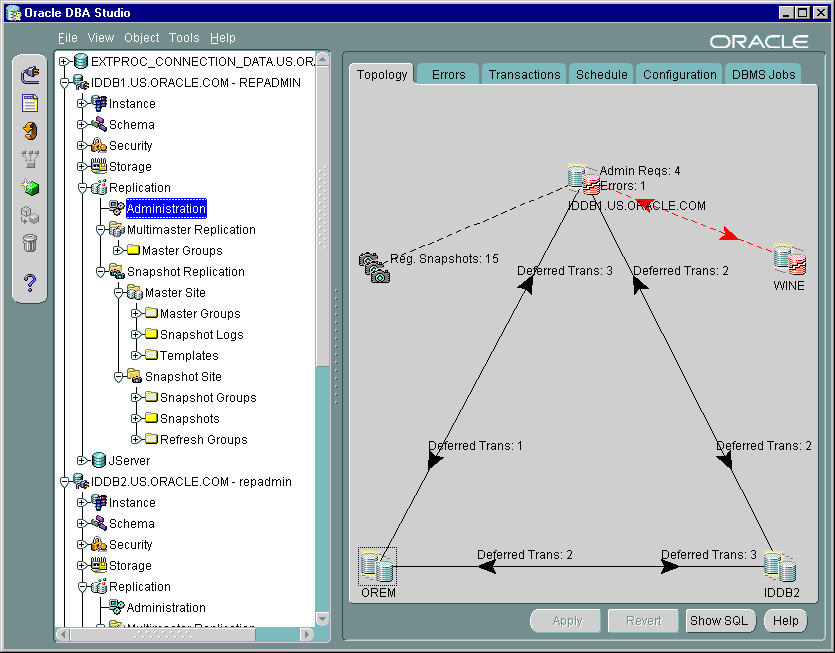The image size is (835, 653).
Task: Select Administration under IDDB1 Replication
Action: tap(166, 208)
